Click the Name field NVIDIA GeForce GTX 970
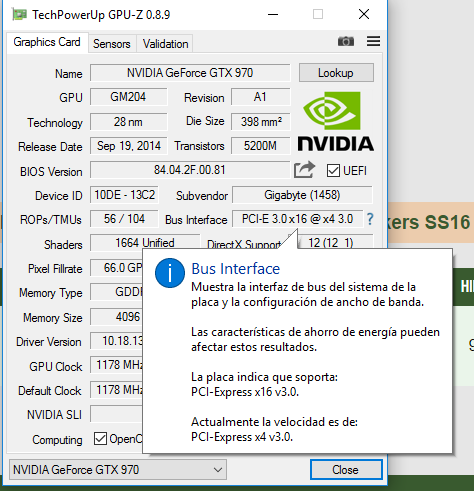474x492 pixels. tap(190, 73)
